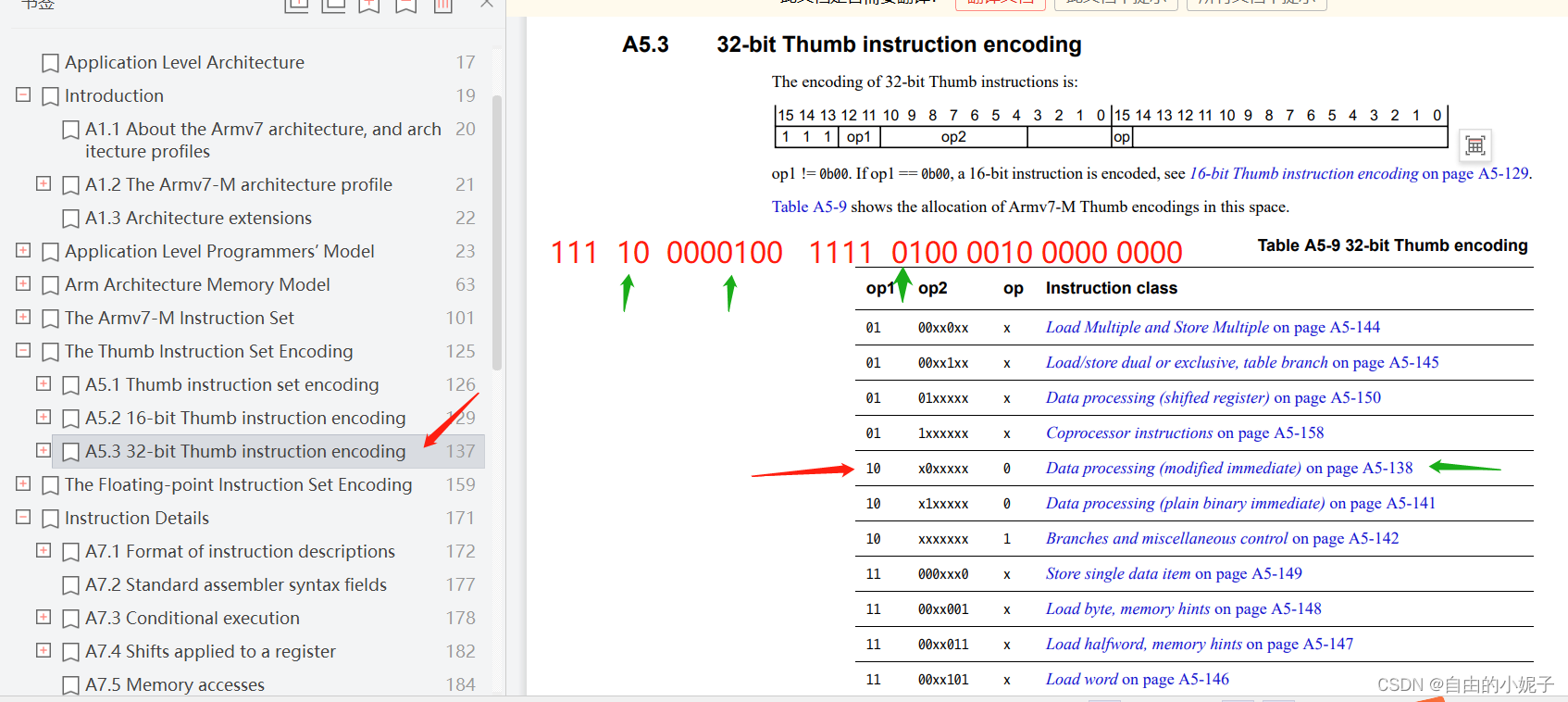Click the heading '32-bit Thumb instruction encoding'
1568x702 pixels.
[899, 44]
